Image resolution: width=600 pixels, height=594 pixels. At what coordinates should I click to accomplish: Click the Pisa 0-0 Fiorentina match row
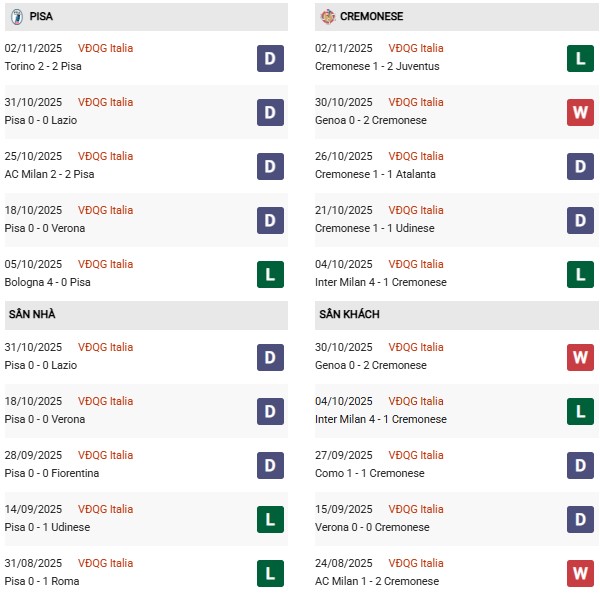tap(52, 474)
